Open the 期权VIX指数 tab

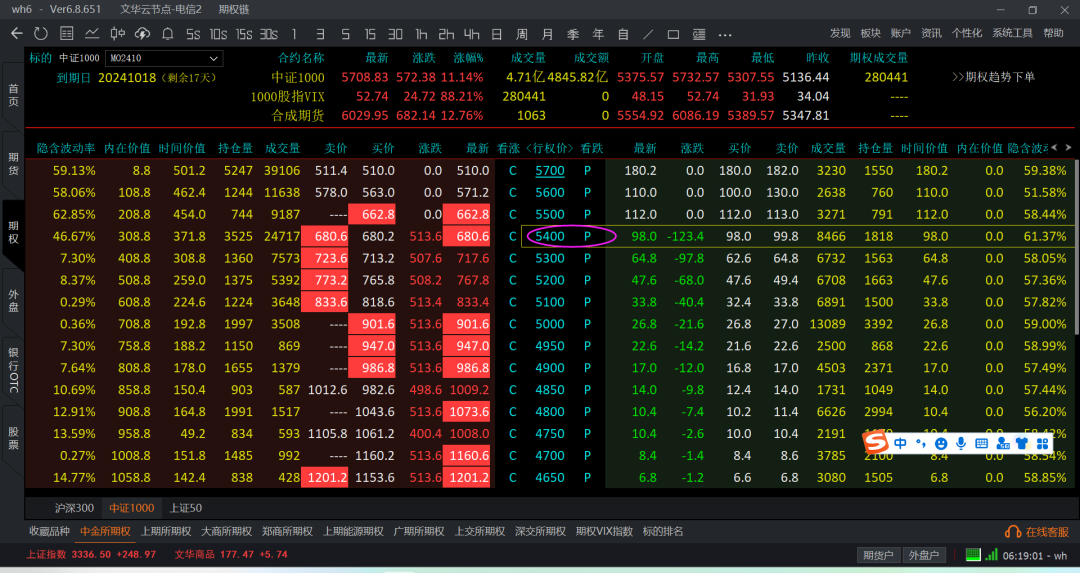604,532
